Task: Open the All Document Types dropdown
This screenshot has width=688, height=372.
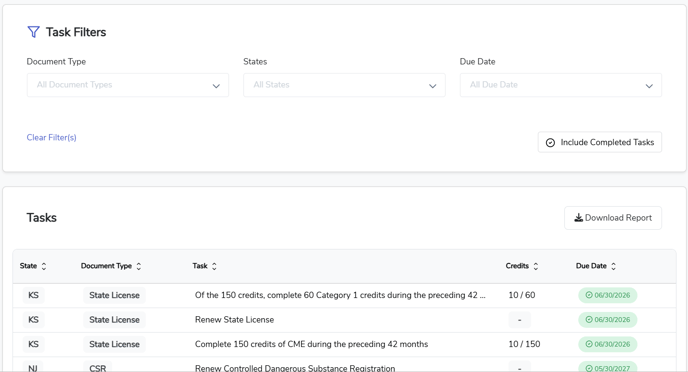Action: [128, 85]
